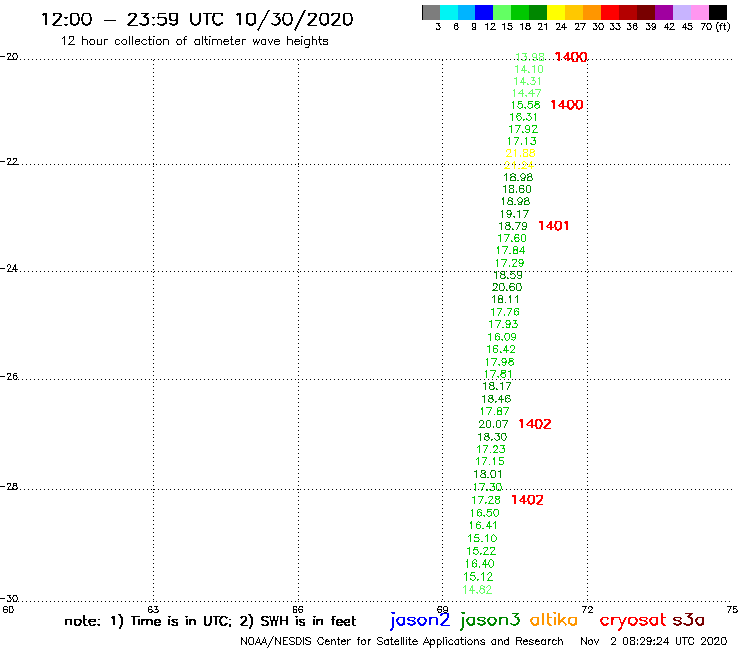This screenshot has height=650, width=740.
Task: Click yellow wave height value 21.88
Action: [521, 153]
